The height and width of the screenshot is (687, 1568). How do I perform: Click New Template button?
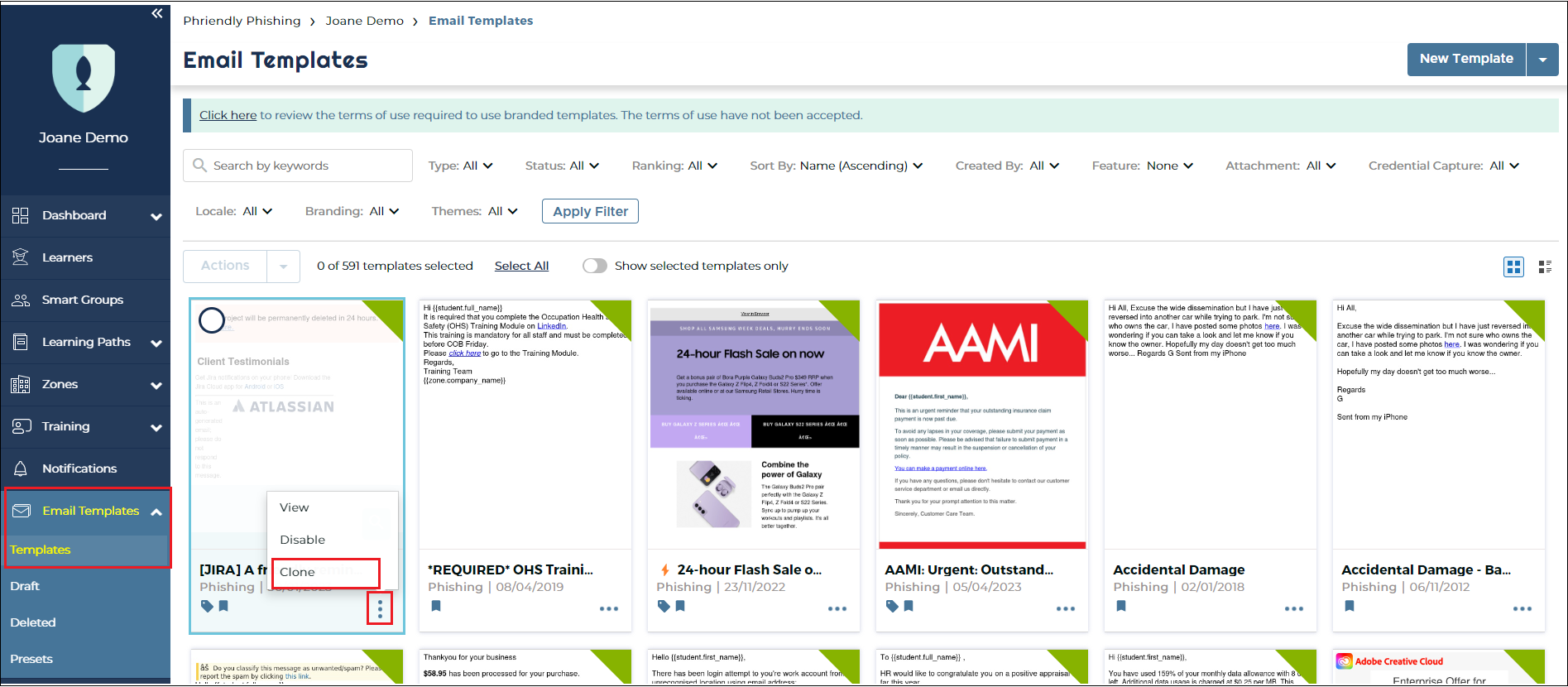pyautogui.click(x=1466, y=59)
